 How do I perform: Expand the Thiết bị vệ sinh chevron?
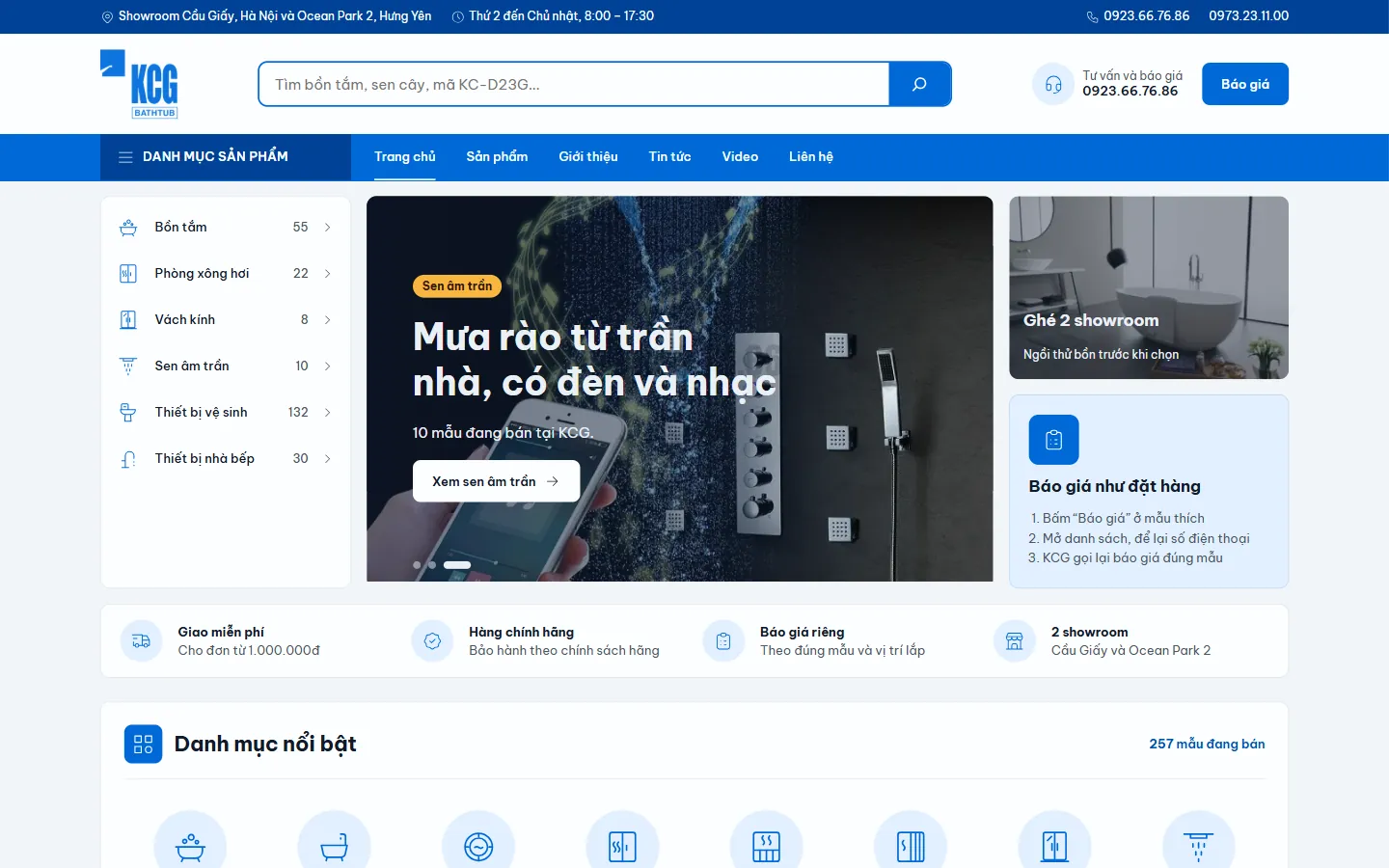pyautogui.click(x=328, y=413)
